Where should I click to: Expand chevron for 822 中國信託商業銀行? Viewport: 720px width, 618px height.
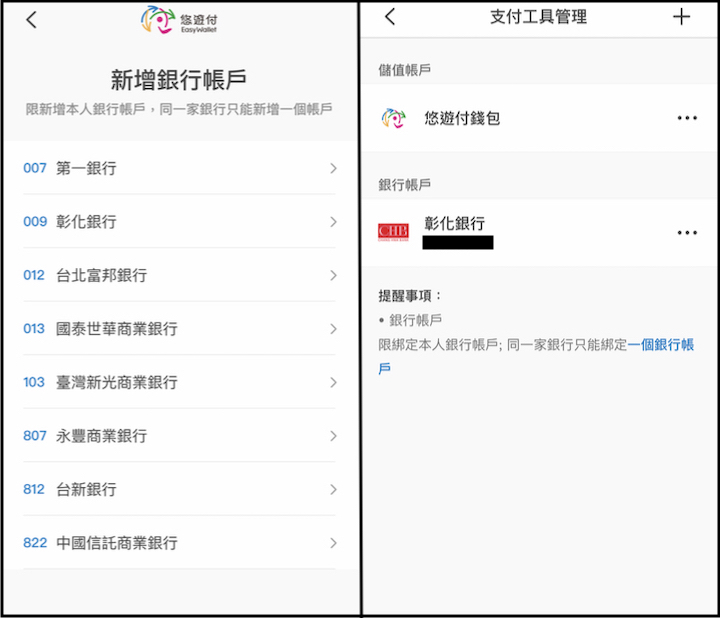[x=333, y=543]
